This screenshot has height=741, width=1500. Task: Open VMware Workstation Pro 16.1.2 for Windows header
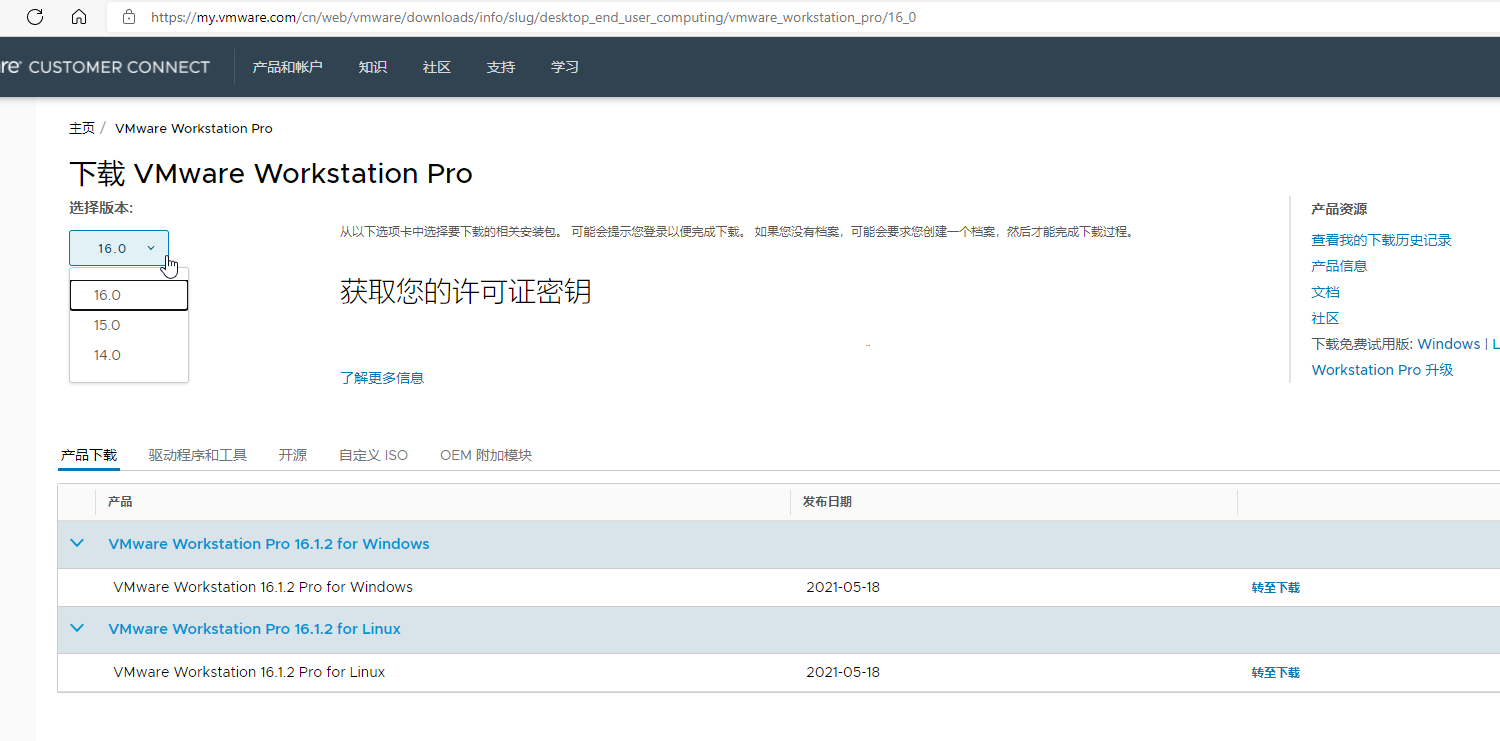pyautogui.click(x=269, y=544)
